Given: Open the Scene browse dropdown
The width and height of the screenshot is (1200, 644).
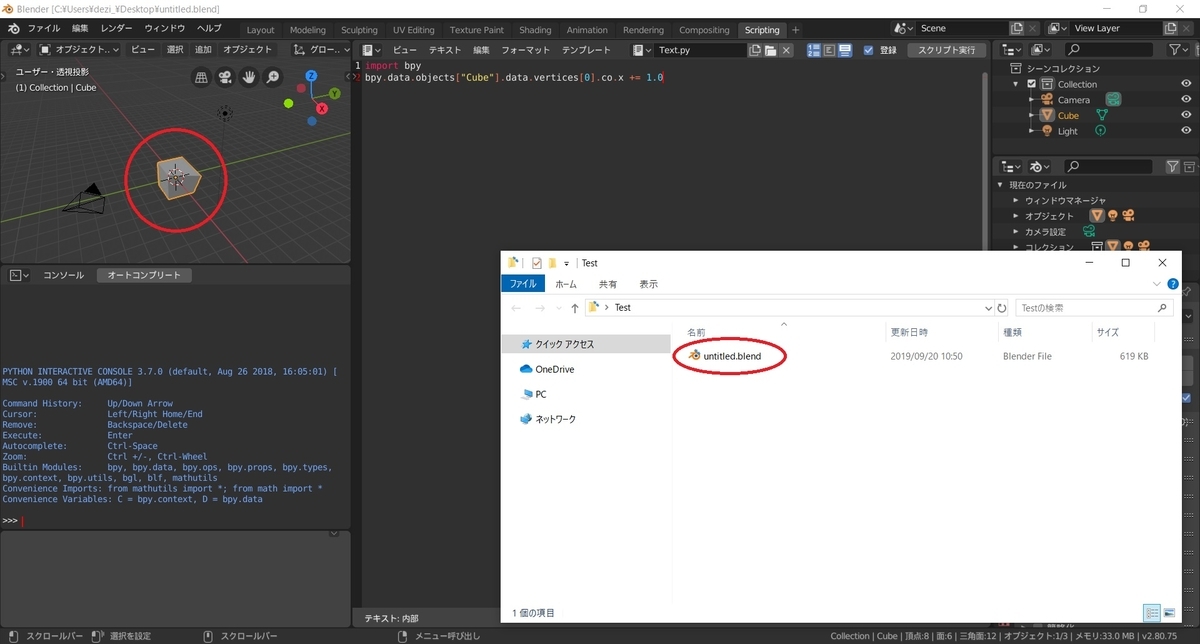Looking at the screenshot, I should (x=905, y=29).
